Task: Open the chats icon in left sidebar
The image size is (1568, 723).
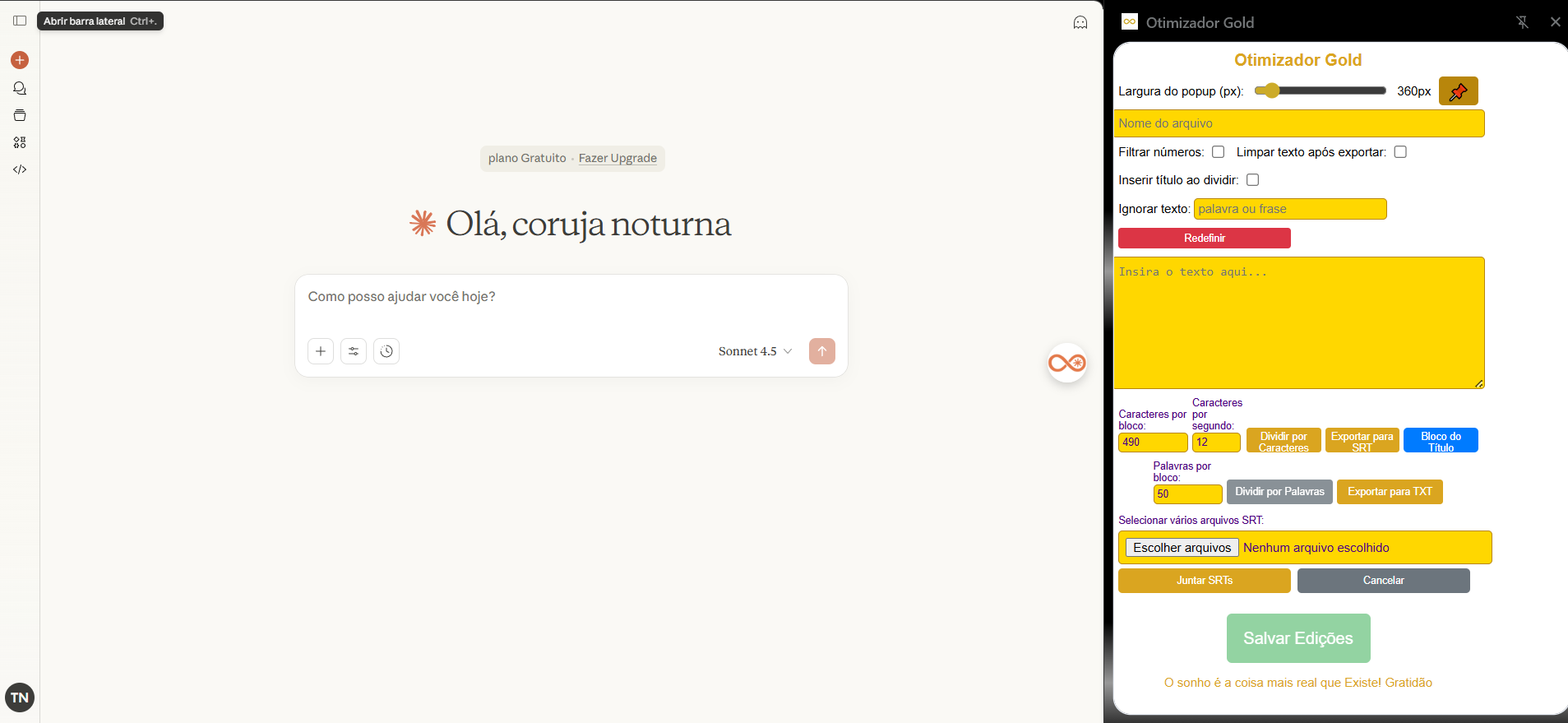Action: (20, 88)
